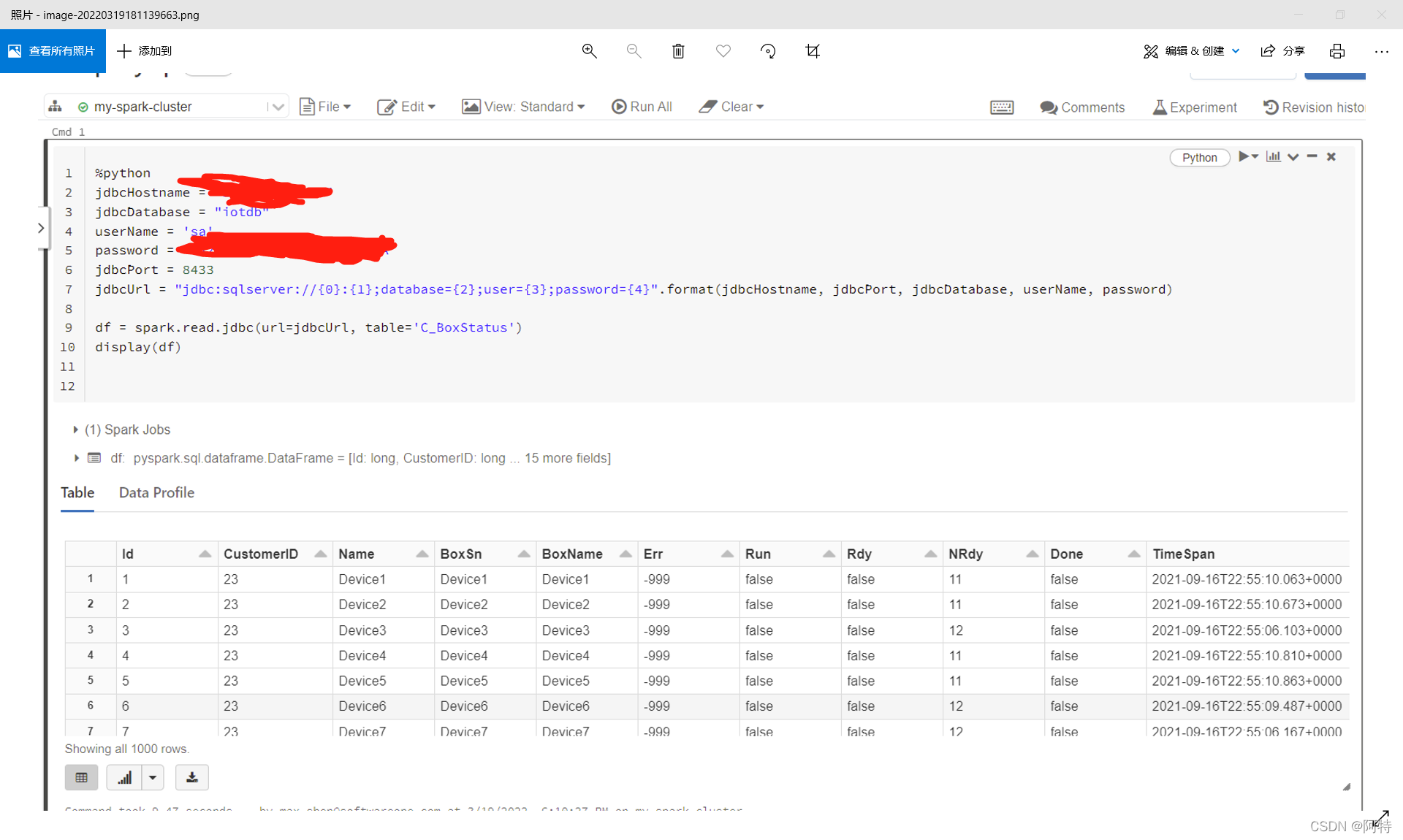Image resolution: width=1403 pixels, height=840 pixels.
Task: Open the File menu in the notebook
Action: click(325, 107)
